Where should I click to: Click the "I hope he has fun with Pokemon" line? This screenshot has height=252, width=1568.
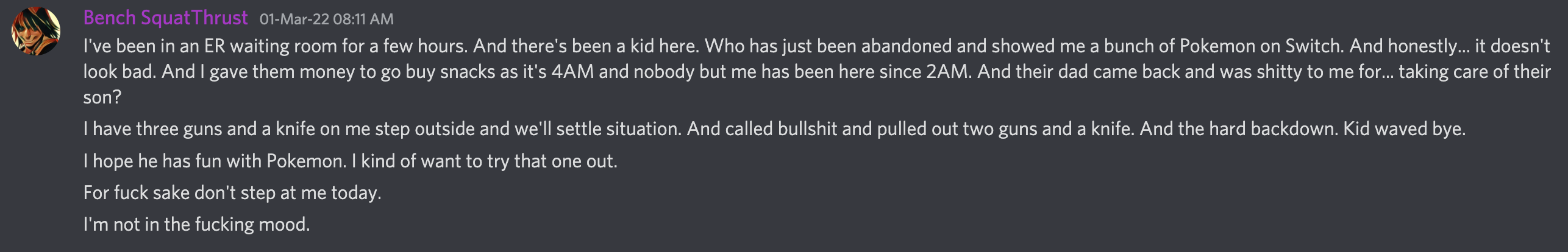(x=351, y=161)
